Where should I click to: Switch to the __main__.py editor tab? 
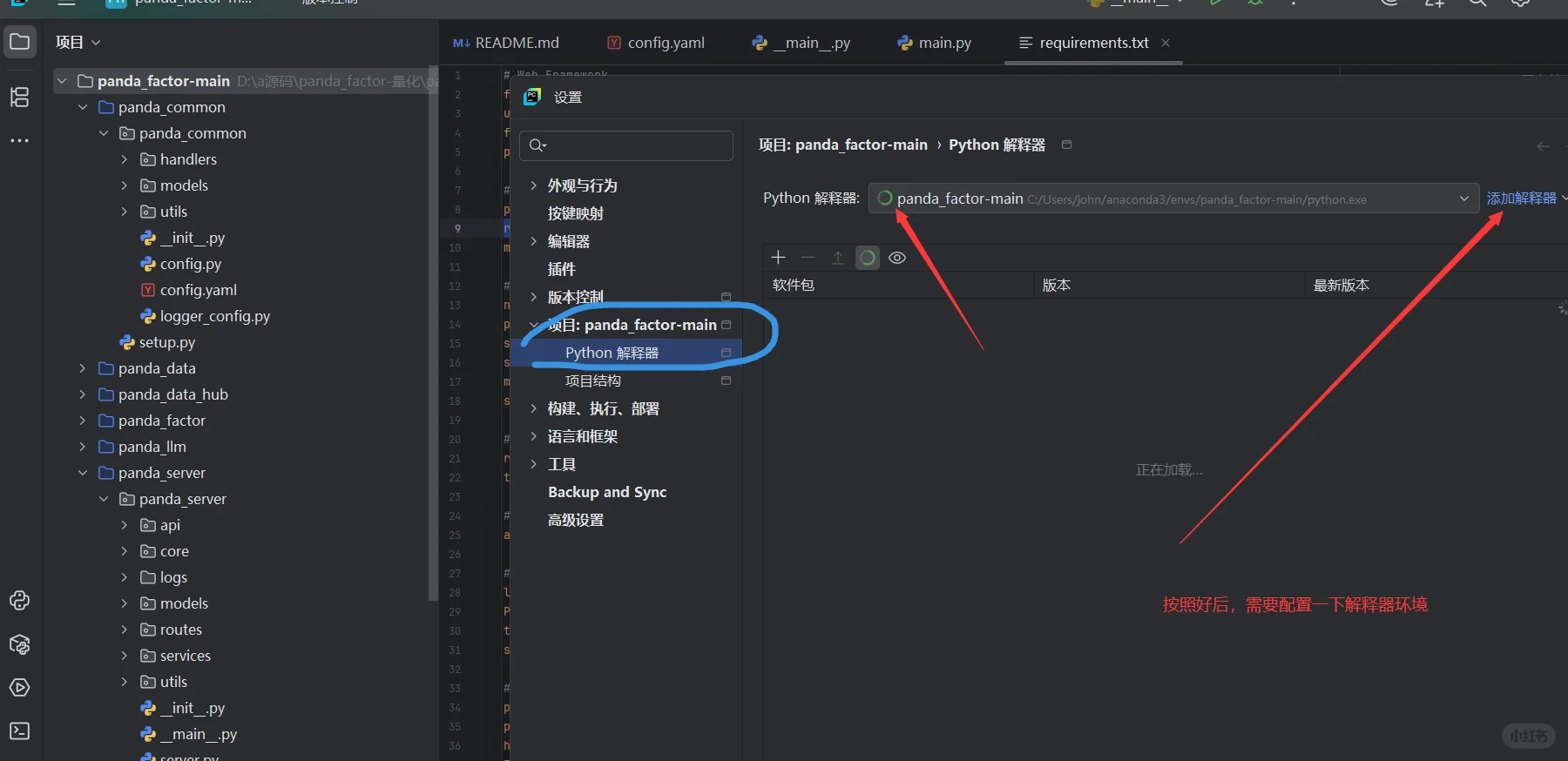pyautogui.click(x=801, y=43)
